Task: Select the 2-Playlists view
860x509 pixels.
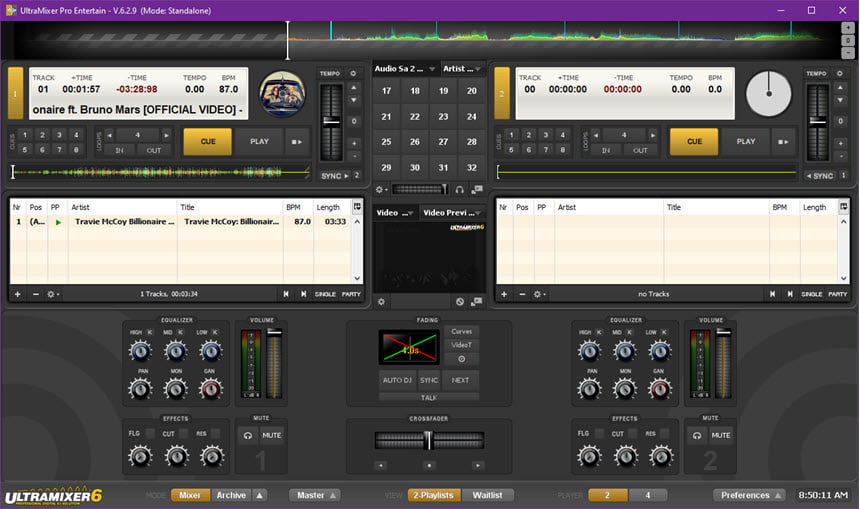Action: coord(434,495)
